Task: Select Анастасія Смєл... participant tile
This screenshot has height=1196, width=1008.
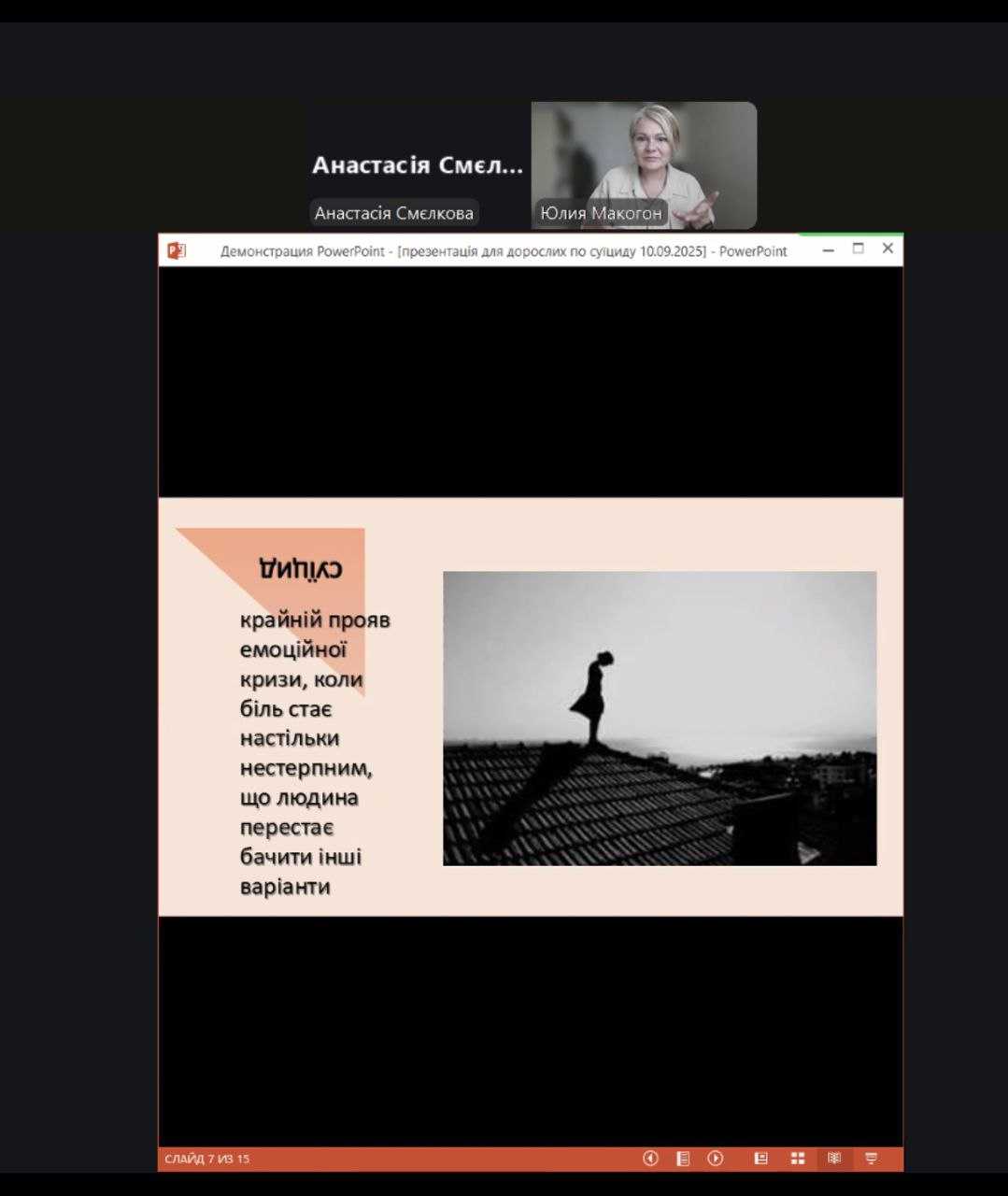Action: (x=418, y=165)
